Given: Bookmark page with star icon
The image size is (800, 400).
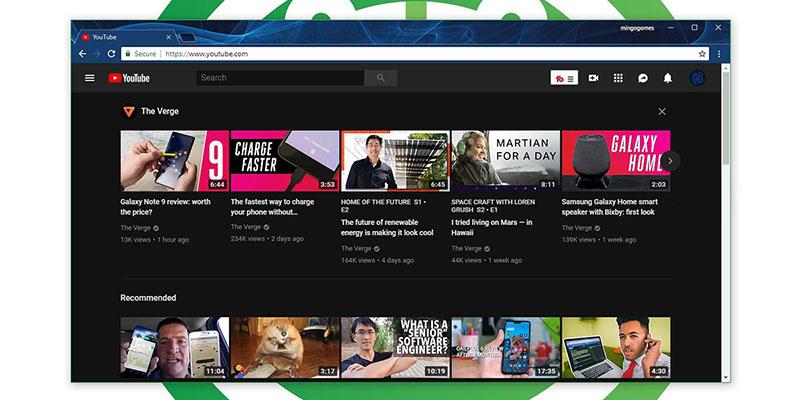Looking at the screenshot, I should tap(702, 54).
